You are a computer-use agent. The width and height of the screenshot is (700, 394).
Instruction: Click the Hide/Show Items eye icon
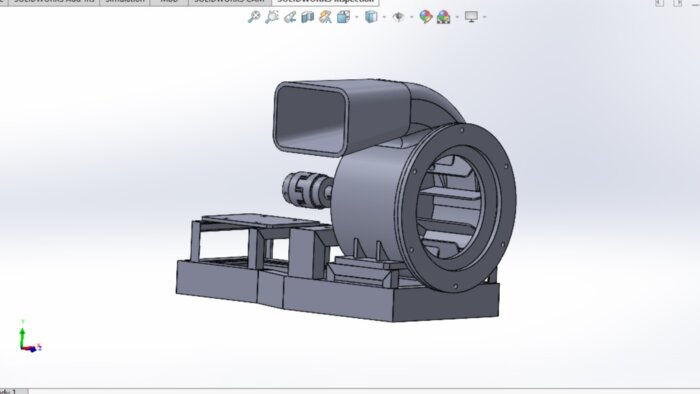click(x=398, y=17)
